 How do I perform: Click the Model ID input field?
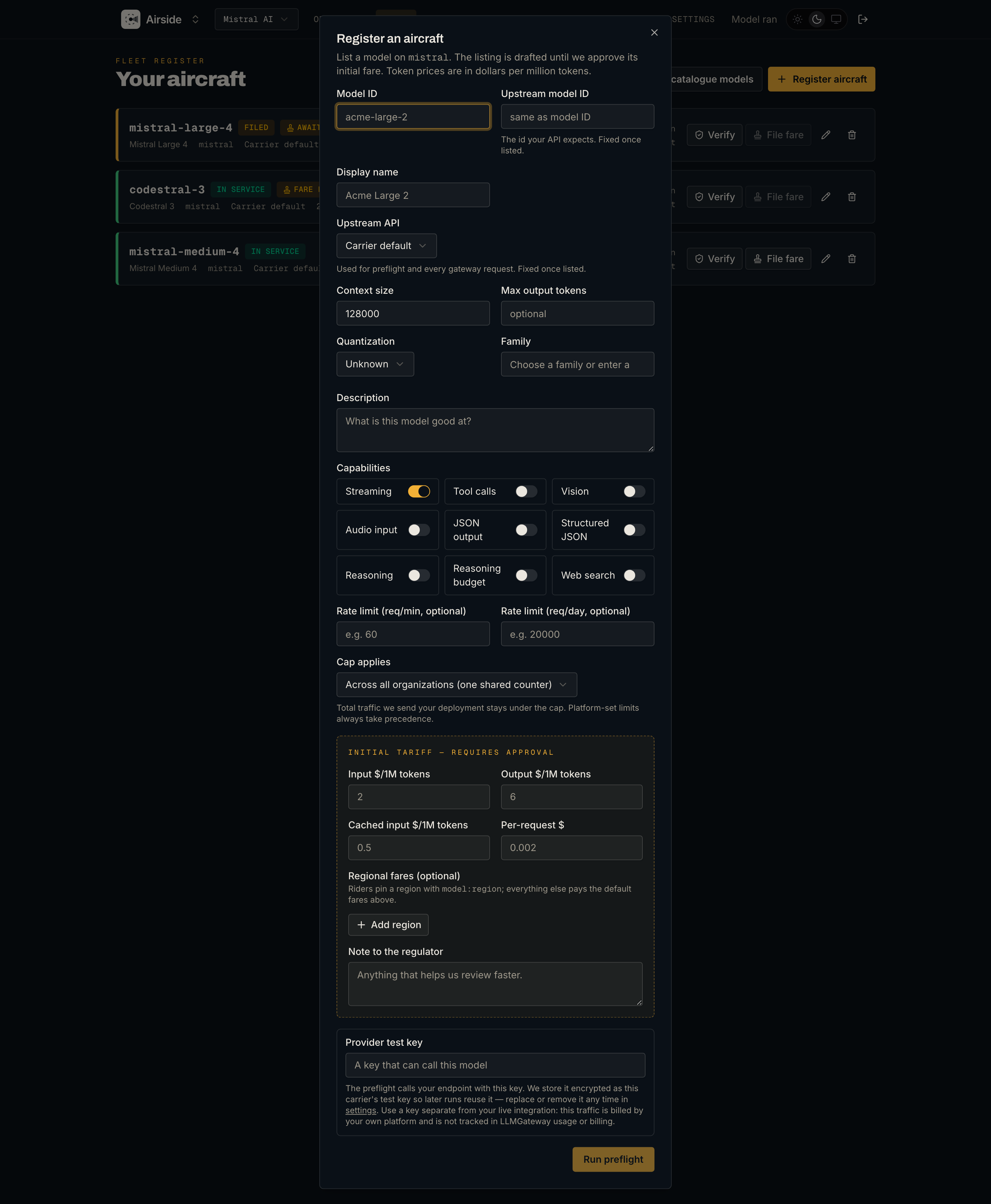[413, 117]
